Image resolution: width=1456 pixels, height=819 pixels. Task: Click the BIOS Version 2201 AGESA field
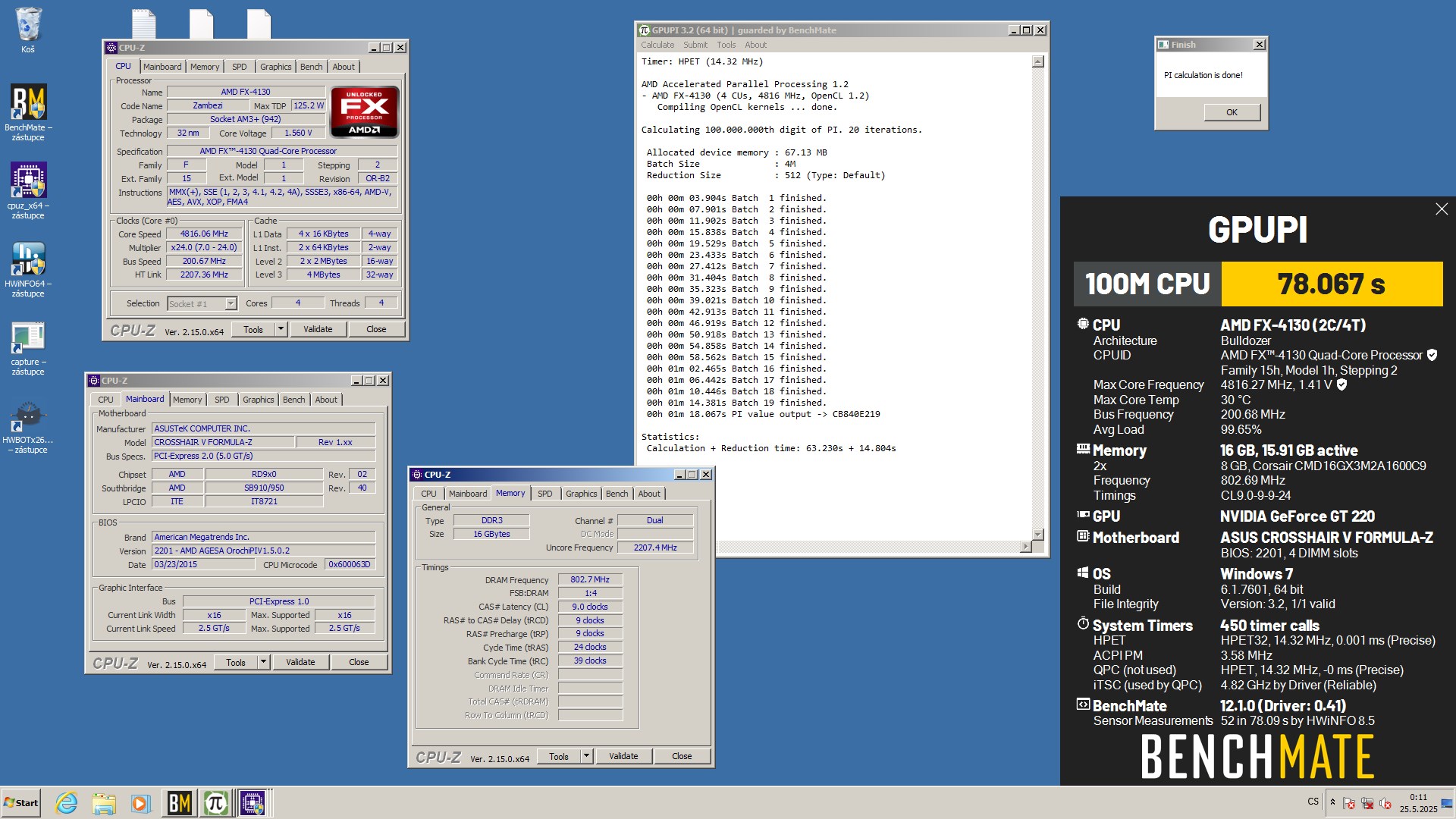coord(263,551)
